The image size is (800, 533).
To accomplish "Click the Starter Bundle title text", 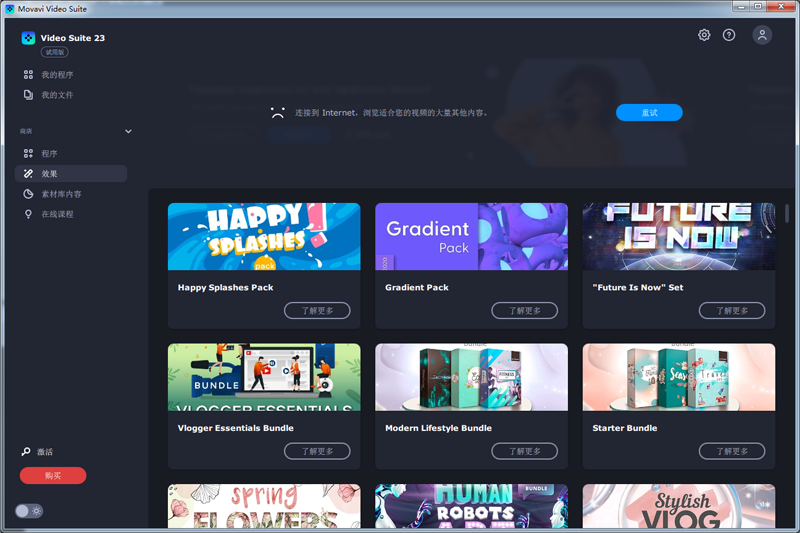I will pyautogui.click(x=624, y=428).
